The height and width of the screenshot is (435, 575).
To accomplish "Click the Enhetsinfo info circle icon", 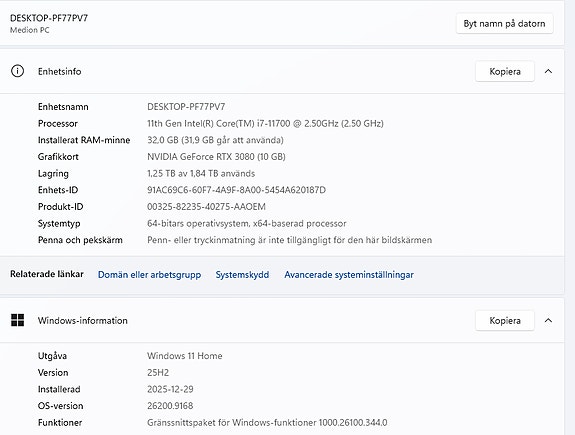I will [17, 71].
